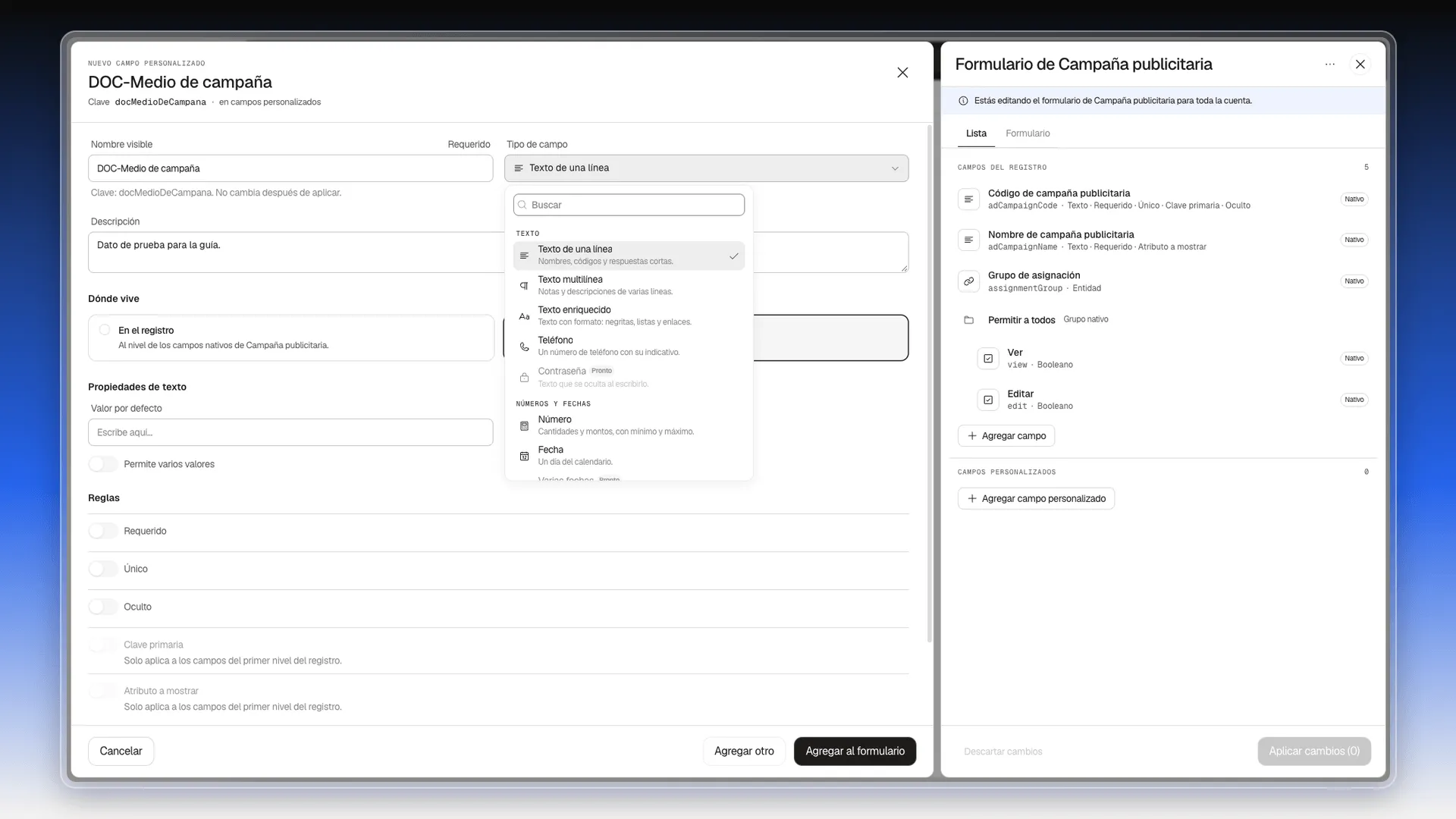Click the Descripción text area

click(296, 252)
